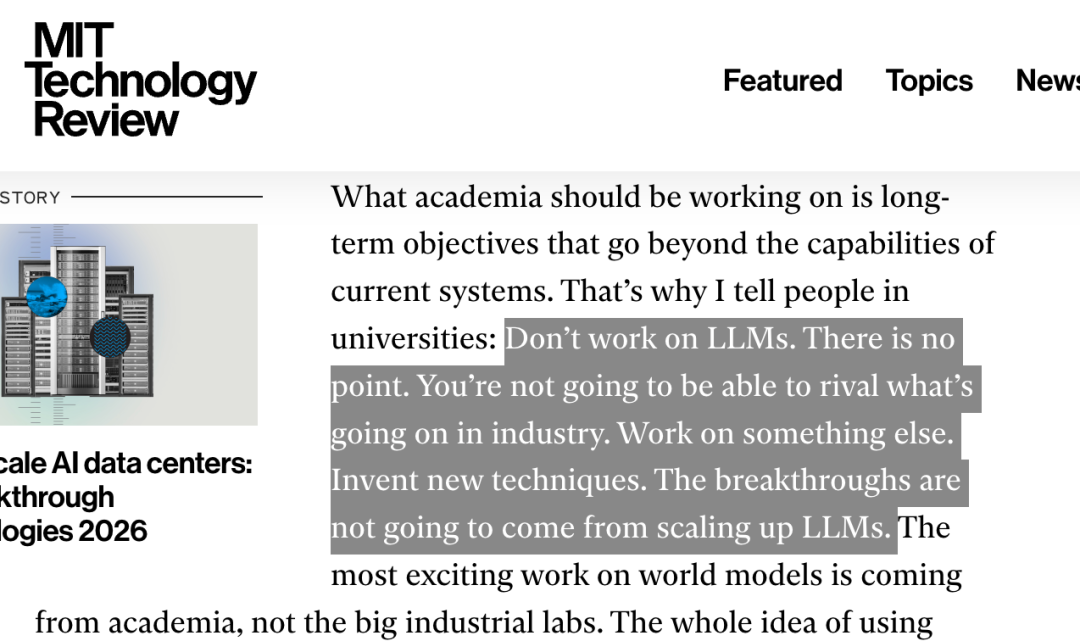Open the Featured menu item
Viewport: 1080px width, 641px height.
click(x=782, y=81)
